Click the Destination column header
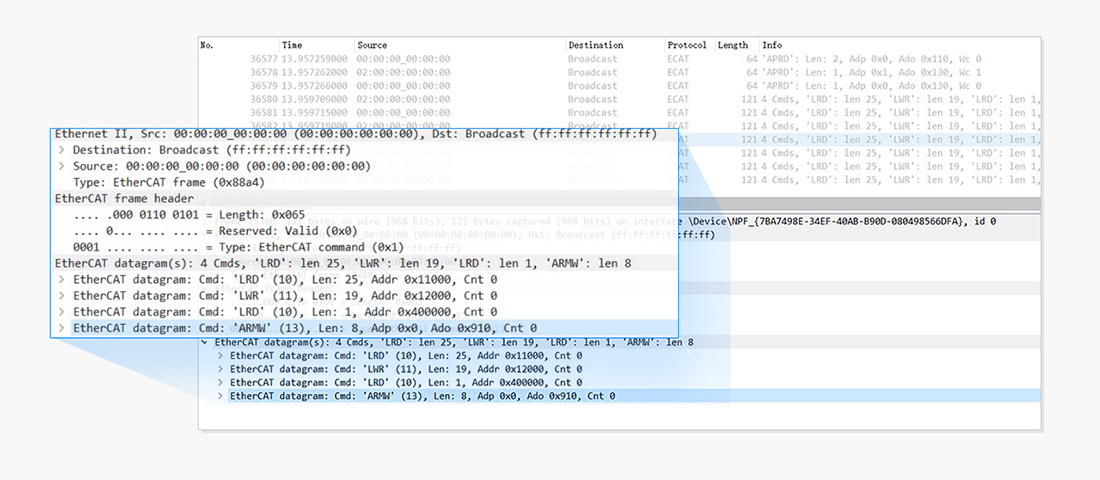The height and width of the screenshot is (480, 1100). [x=595, y=45]
